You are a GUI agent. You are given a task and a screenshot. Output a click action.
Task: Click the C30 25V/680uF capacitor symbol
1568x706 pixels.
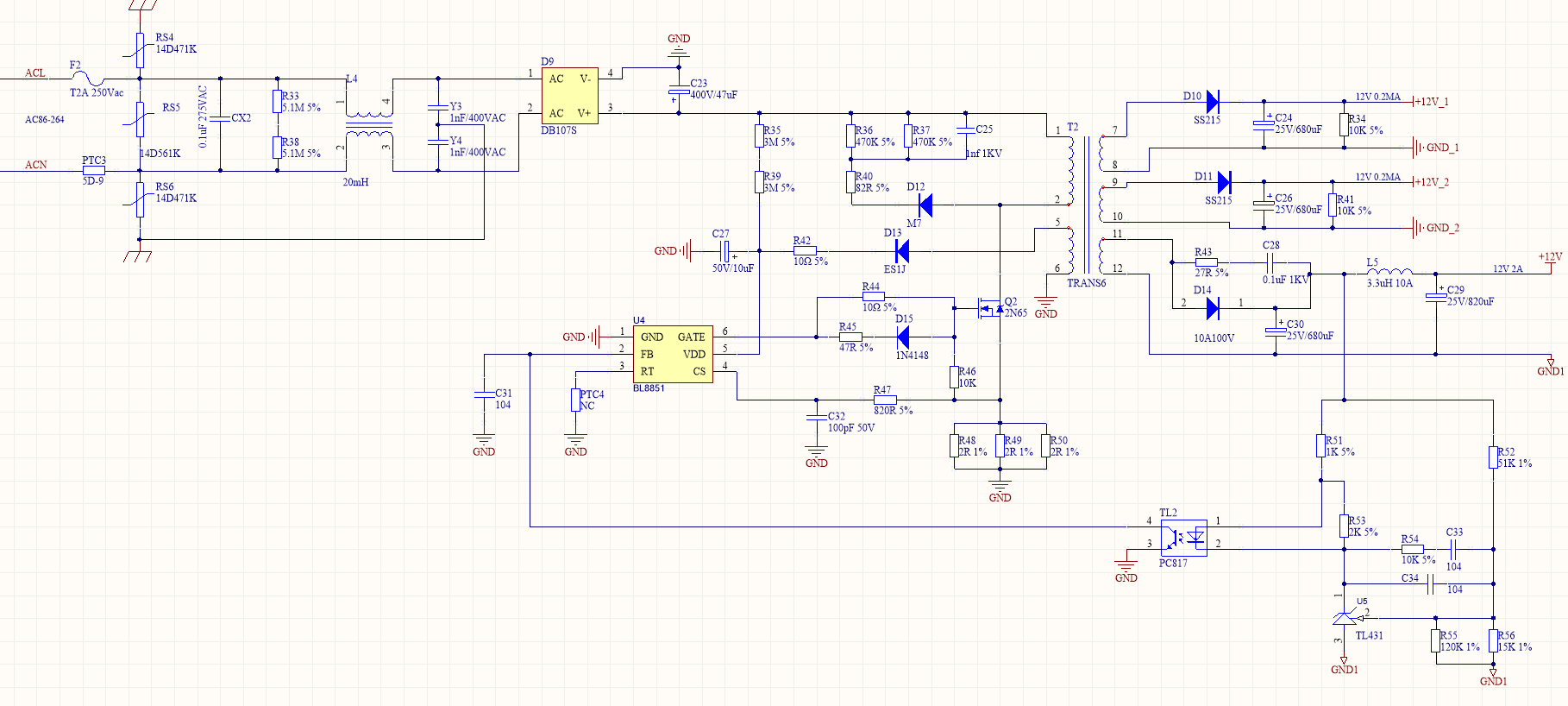tap(1276, 331)
